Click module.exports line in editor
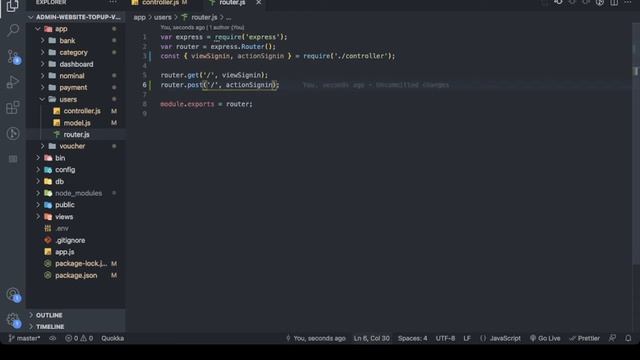 [206, 104]
